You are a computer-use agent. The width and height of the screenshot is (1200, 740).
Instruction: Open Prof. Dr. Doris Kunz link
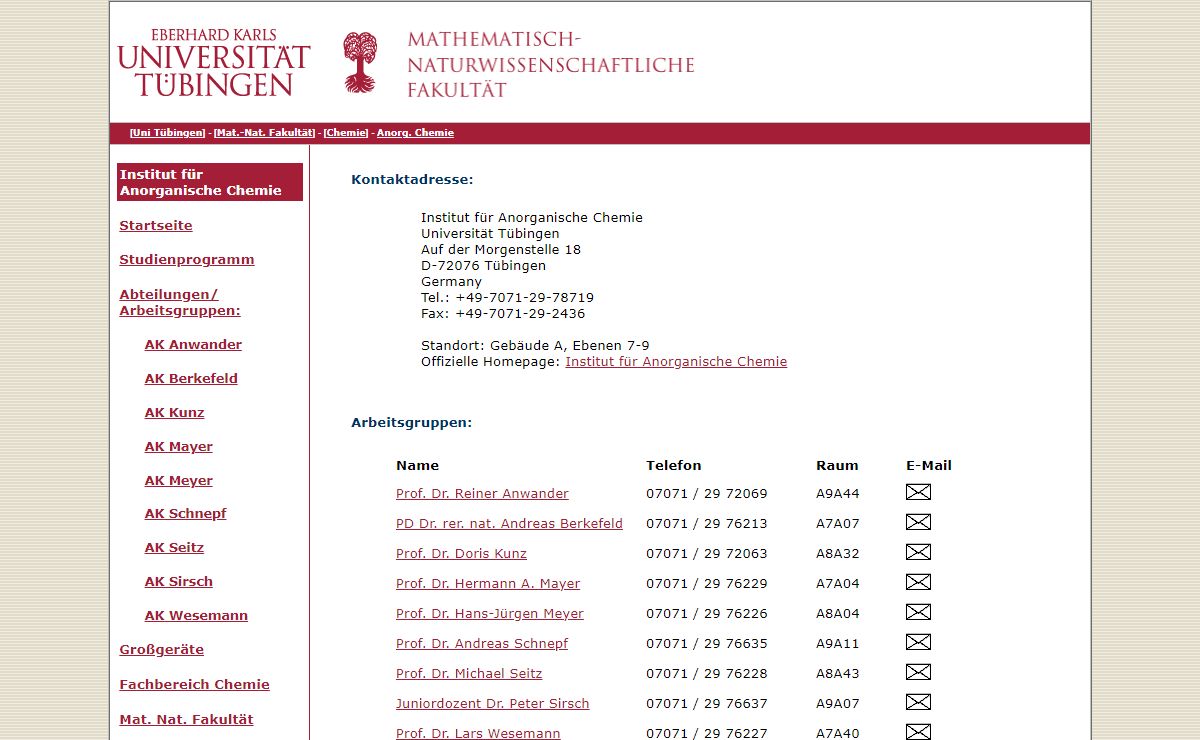(x=461, y=554)
